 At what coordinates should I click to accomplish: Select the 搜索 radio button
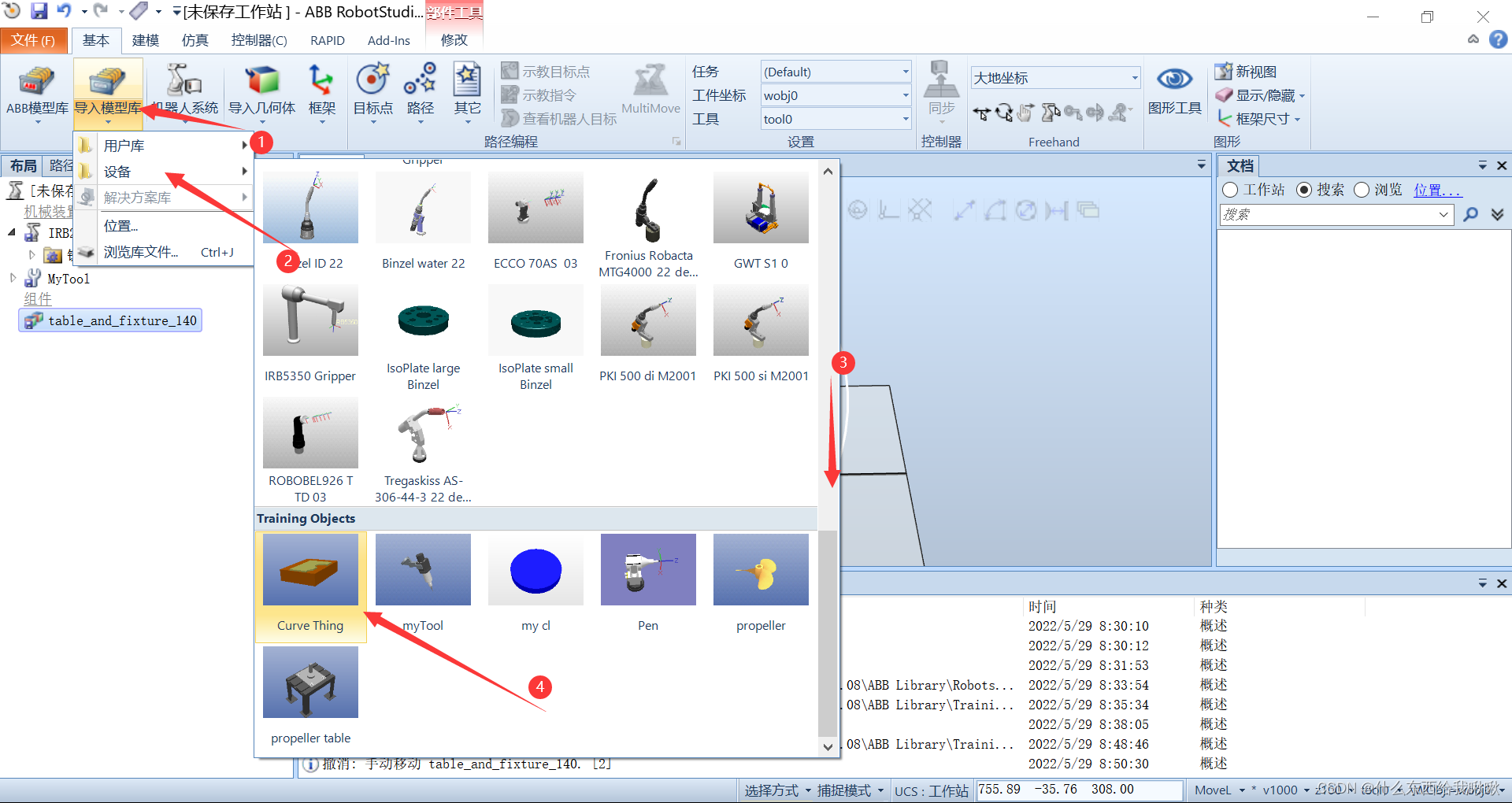[1304, 190]
